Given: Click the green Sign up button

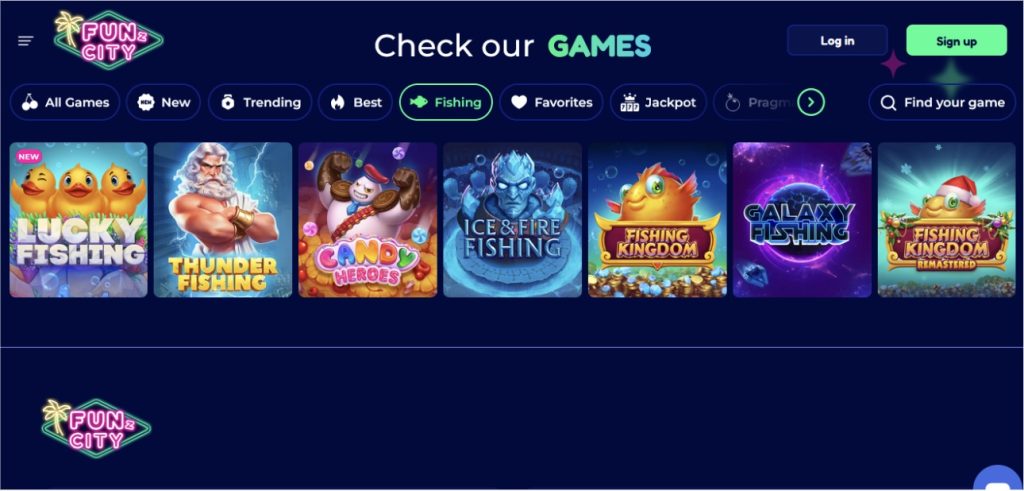Looking at the screenshot, I should [x=956, y=40].
